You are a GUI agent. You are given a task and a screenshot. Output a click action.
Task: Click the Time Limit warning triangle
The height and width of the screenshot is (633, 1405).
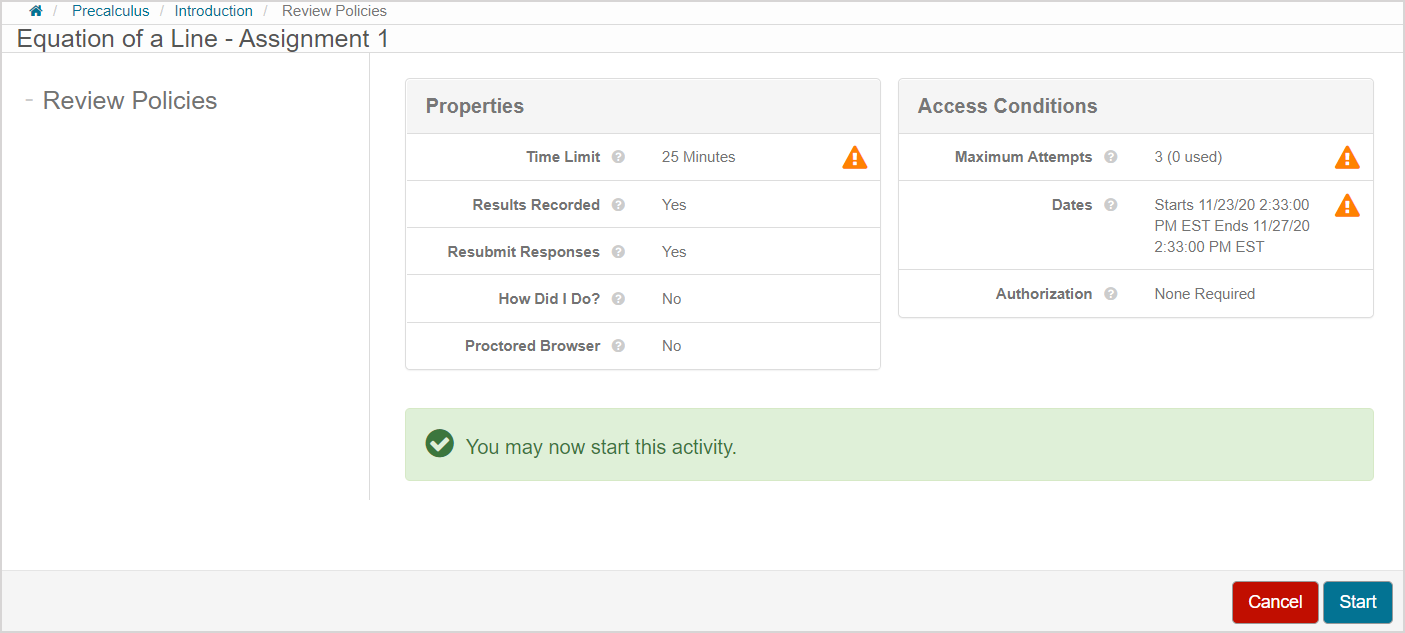(855, 157)
